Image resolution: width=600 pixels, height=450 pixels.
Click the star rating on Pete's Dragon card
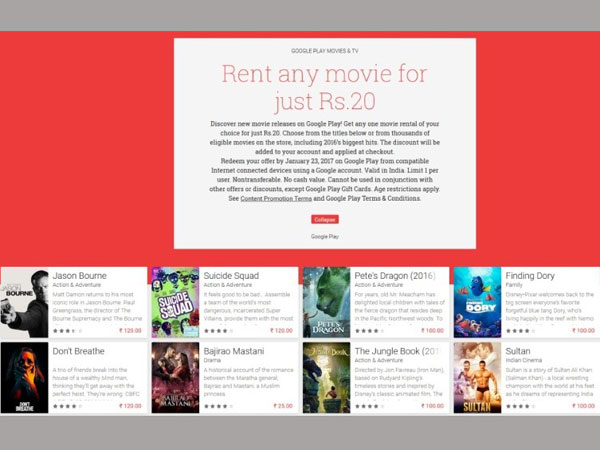(370, 331)
